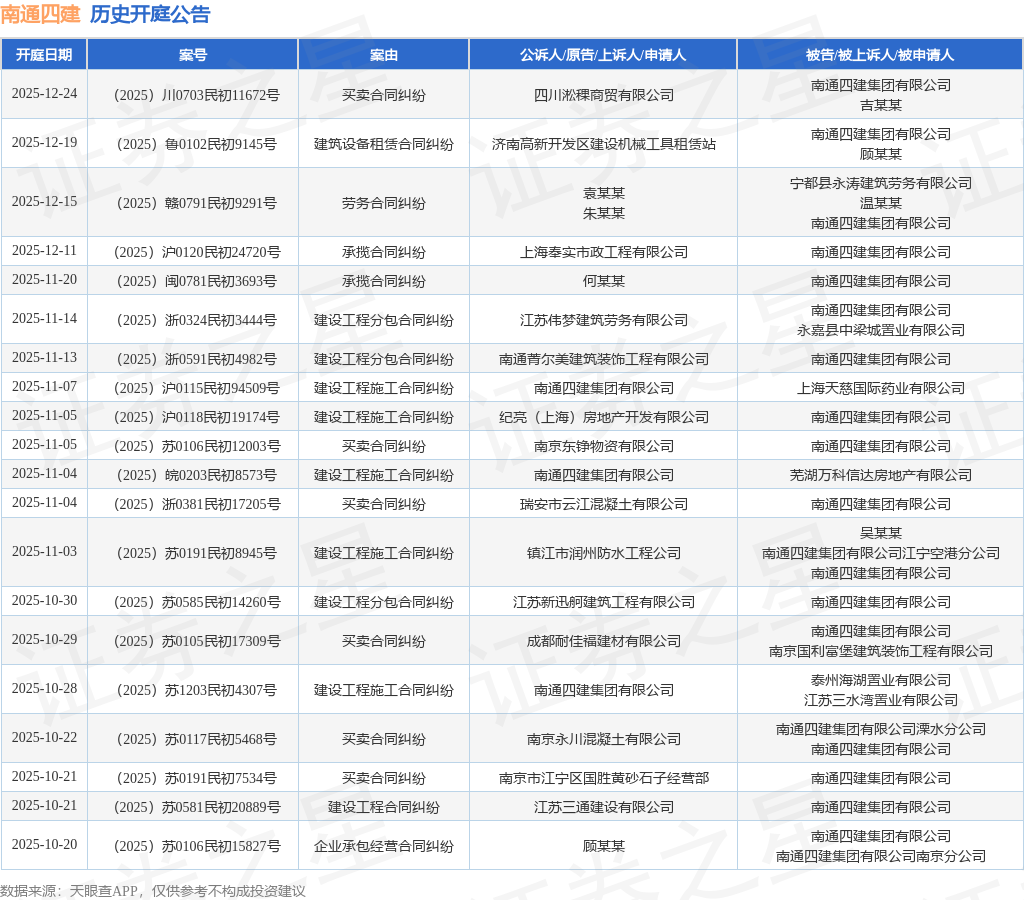Click defendant 宁都县永涛建筑劳务有限公司
Viewport: 1024px width, 900px height.
[x=880, y=184]
